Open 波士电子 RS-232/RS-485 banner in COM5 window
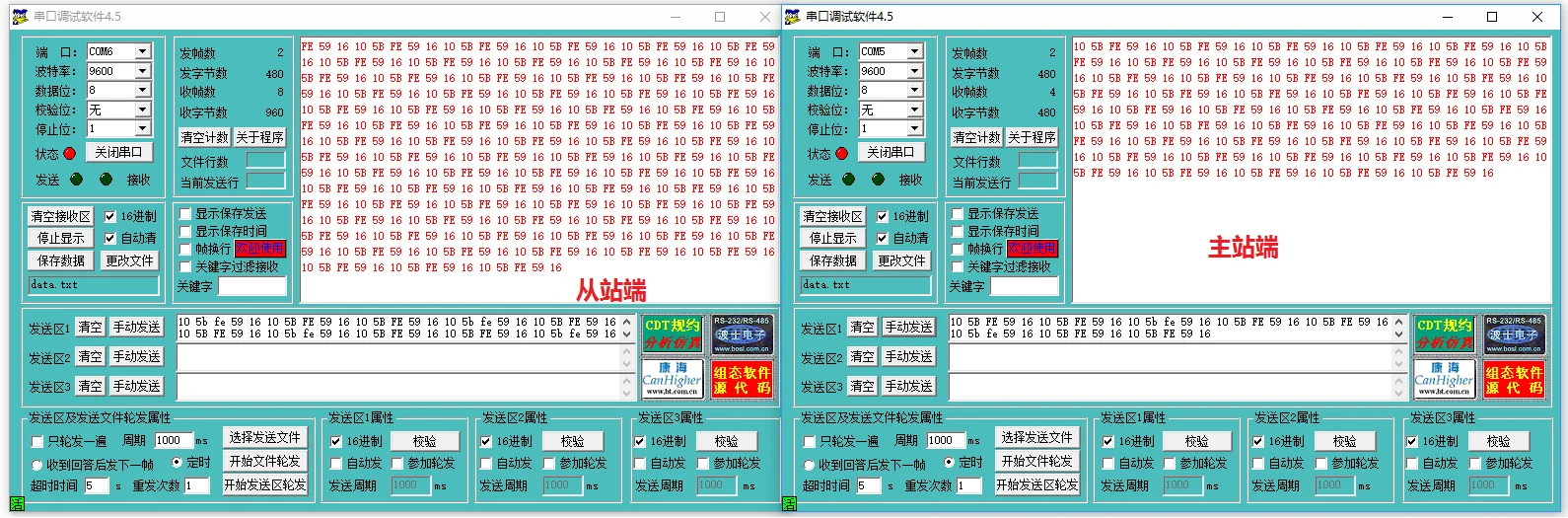 pyautogui.click(x=1514, y=334)
